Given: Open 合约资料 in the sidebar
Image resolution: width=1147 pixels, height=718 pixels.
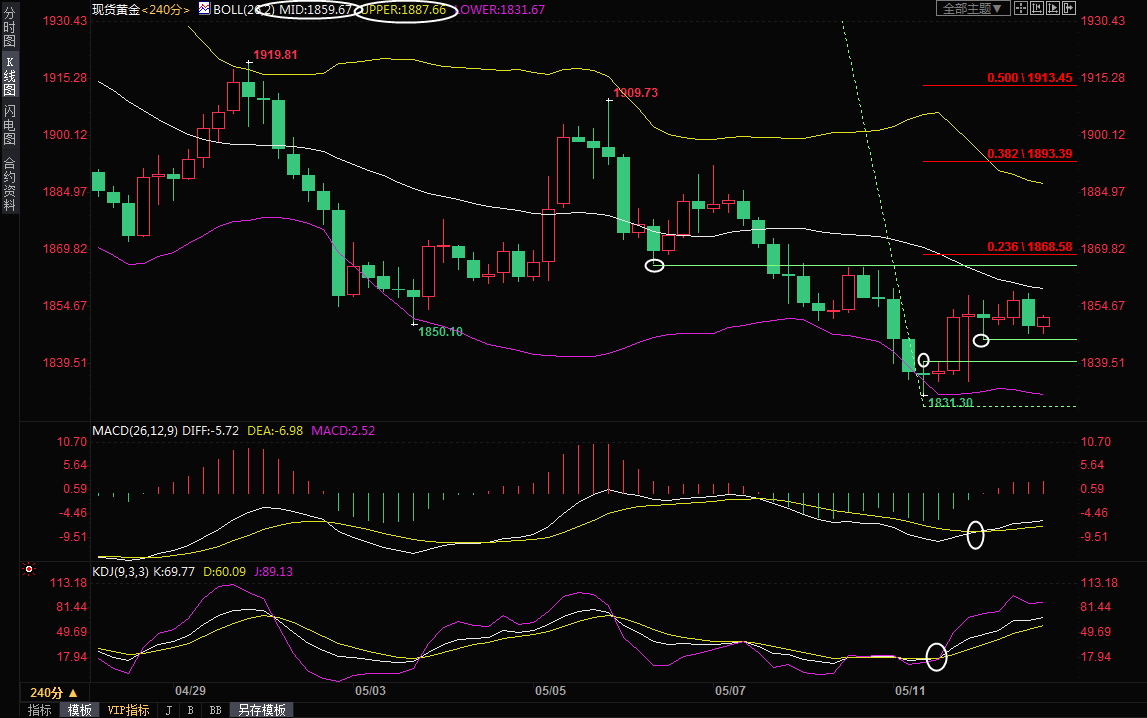Looking at the screenshot, I should click(x=9, y=184).
